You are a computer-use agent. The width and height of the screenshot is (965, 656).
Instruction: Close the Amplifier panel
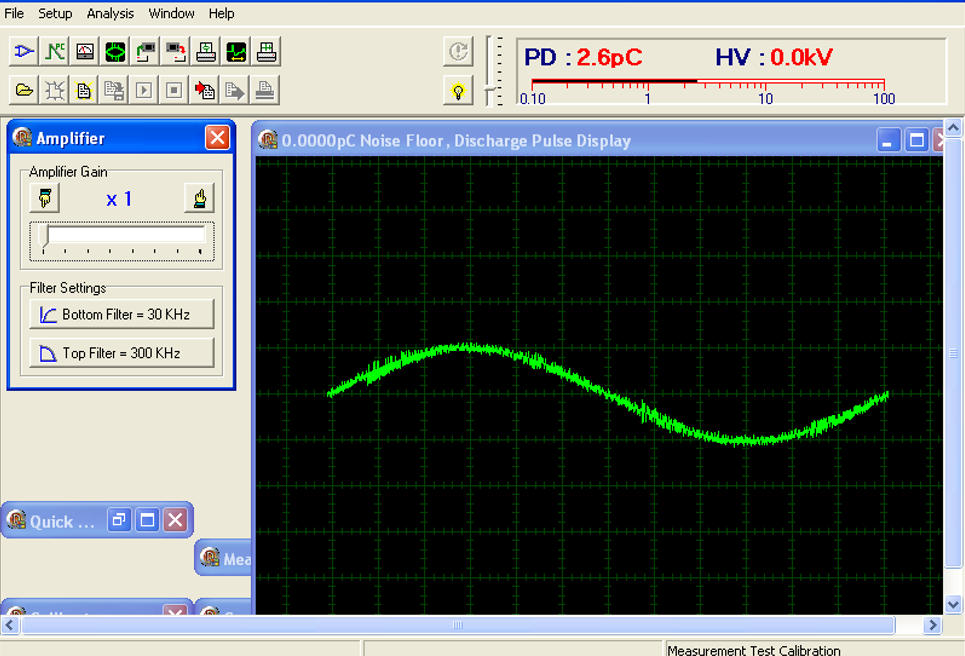click(217, 138)
